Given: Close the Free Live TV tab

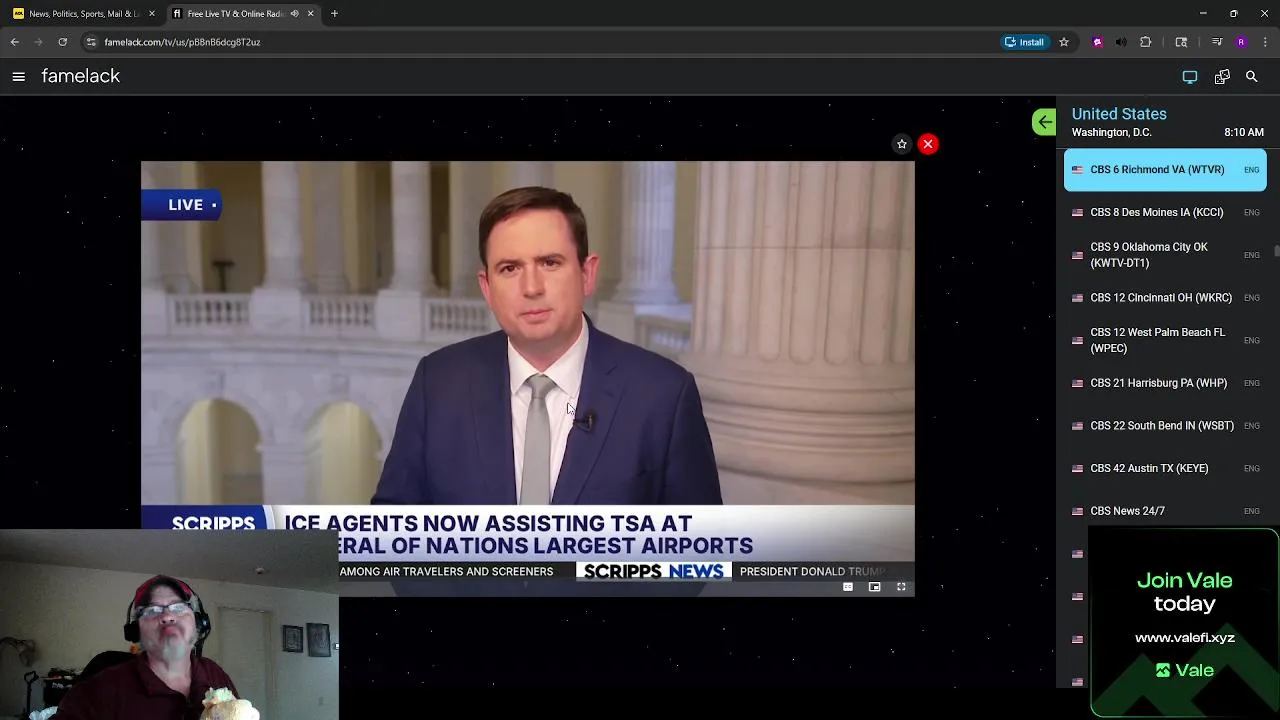Looking at the screenshot, I should tap(310, 14).
